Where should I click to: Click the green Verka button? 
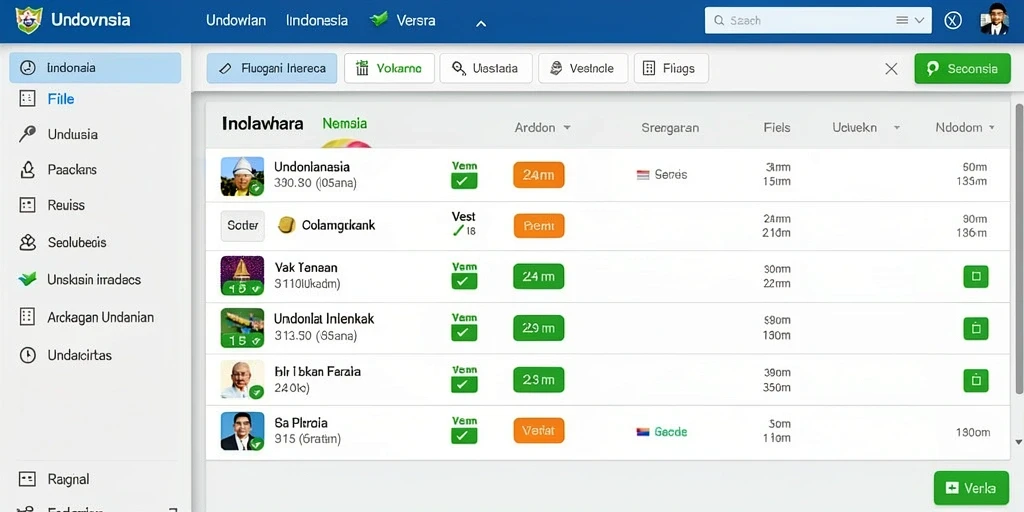pos(971,488)
